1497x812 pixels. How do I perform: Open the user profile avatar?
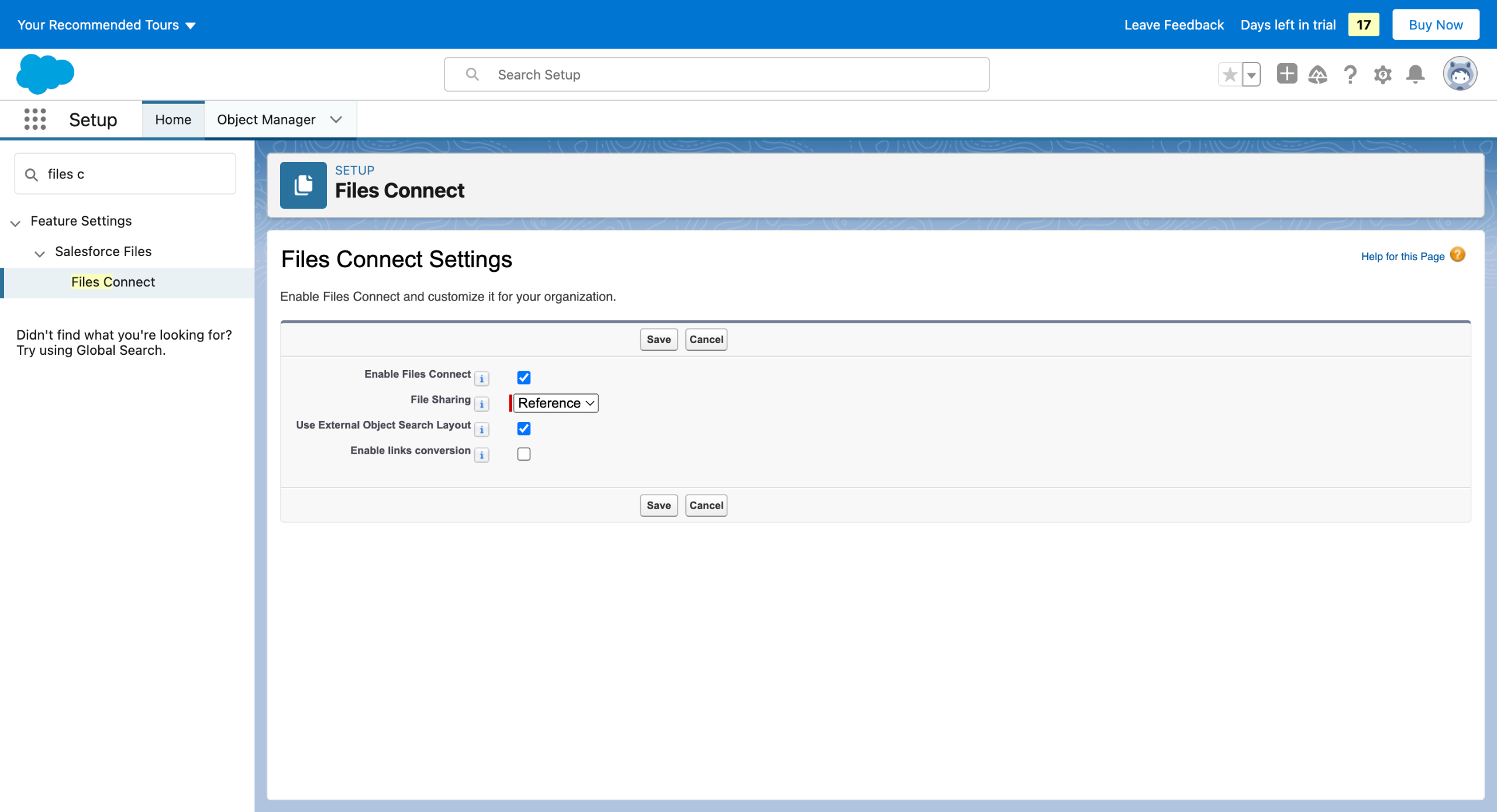[1460, 74]
